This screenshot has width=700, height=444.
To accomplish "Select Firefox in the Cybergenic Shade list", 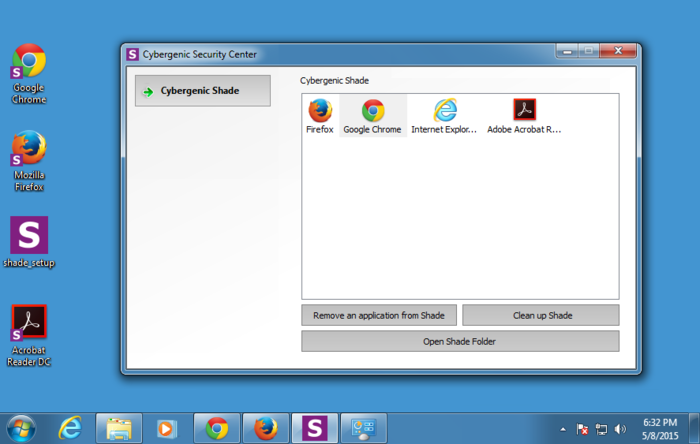I will click(320, 116).
